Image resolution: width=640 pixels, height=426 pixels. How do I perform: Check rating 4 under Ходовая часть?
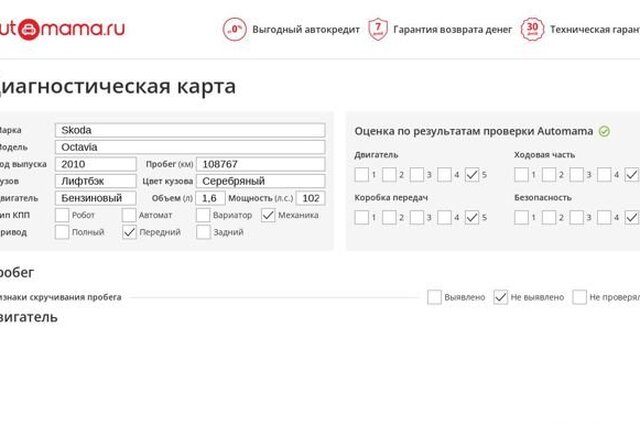604,175
